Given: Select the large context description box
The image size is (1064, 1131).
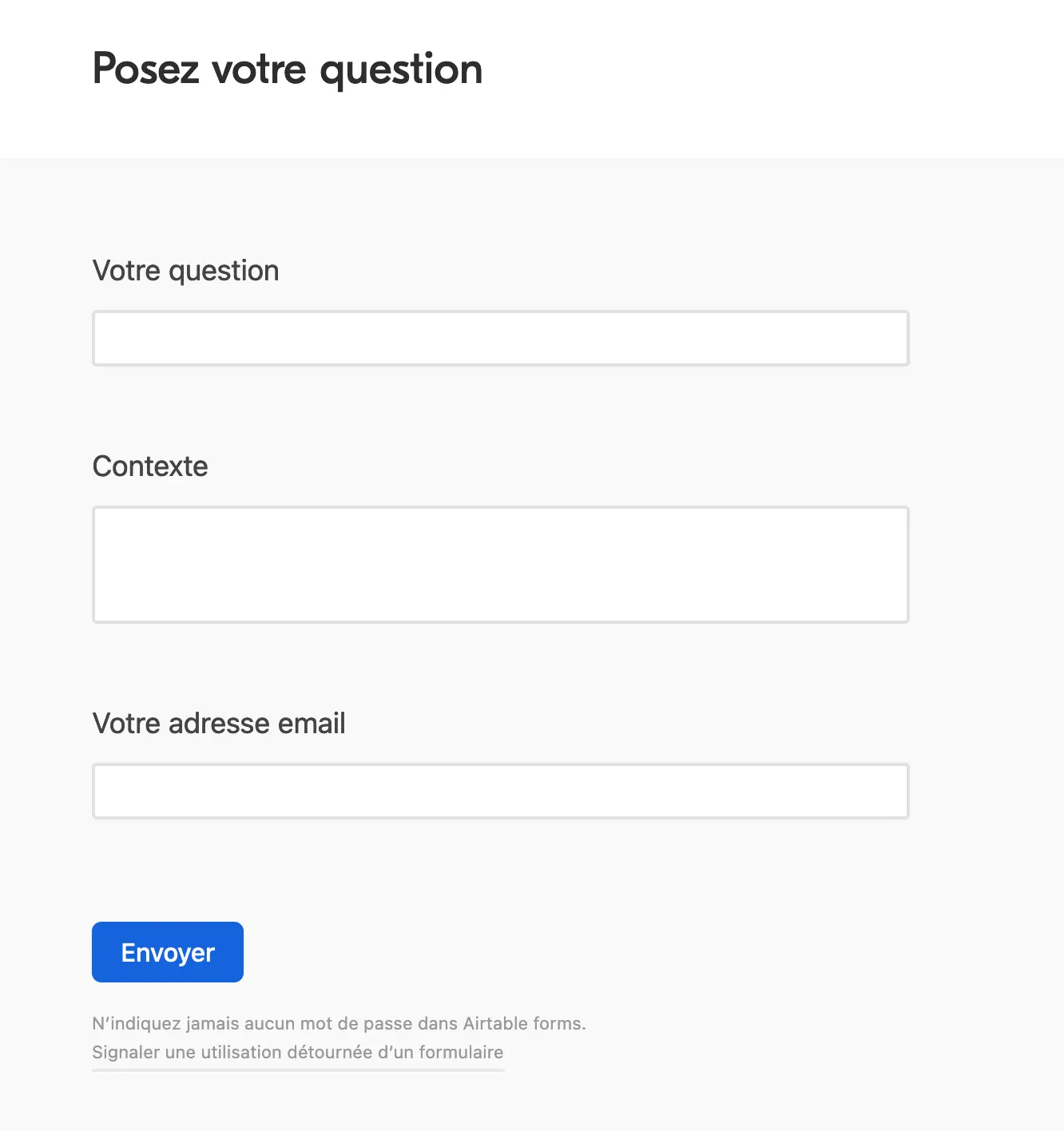Looking at the screenshot, I should 500,565.
